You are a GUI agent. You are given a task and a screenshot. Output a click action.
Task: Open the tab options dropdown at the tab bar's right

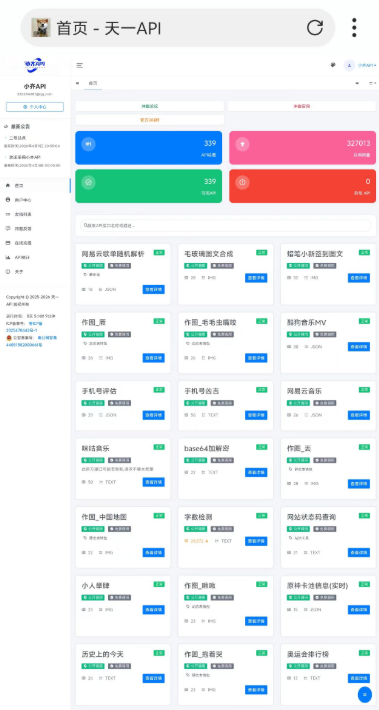click(x=372, y=83)
